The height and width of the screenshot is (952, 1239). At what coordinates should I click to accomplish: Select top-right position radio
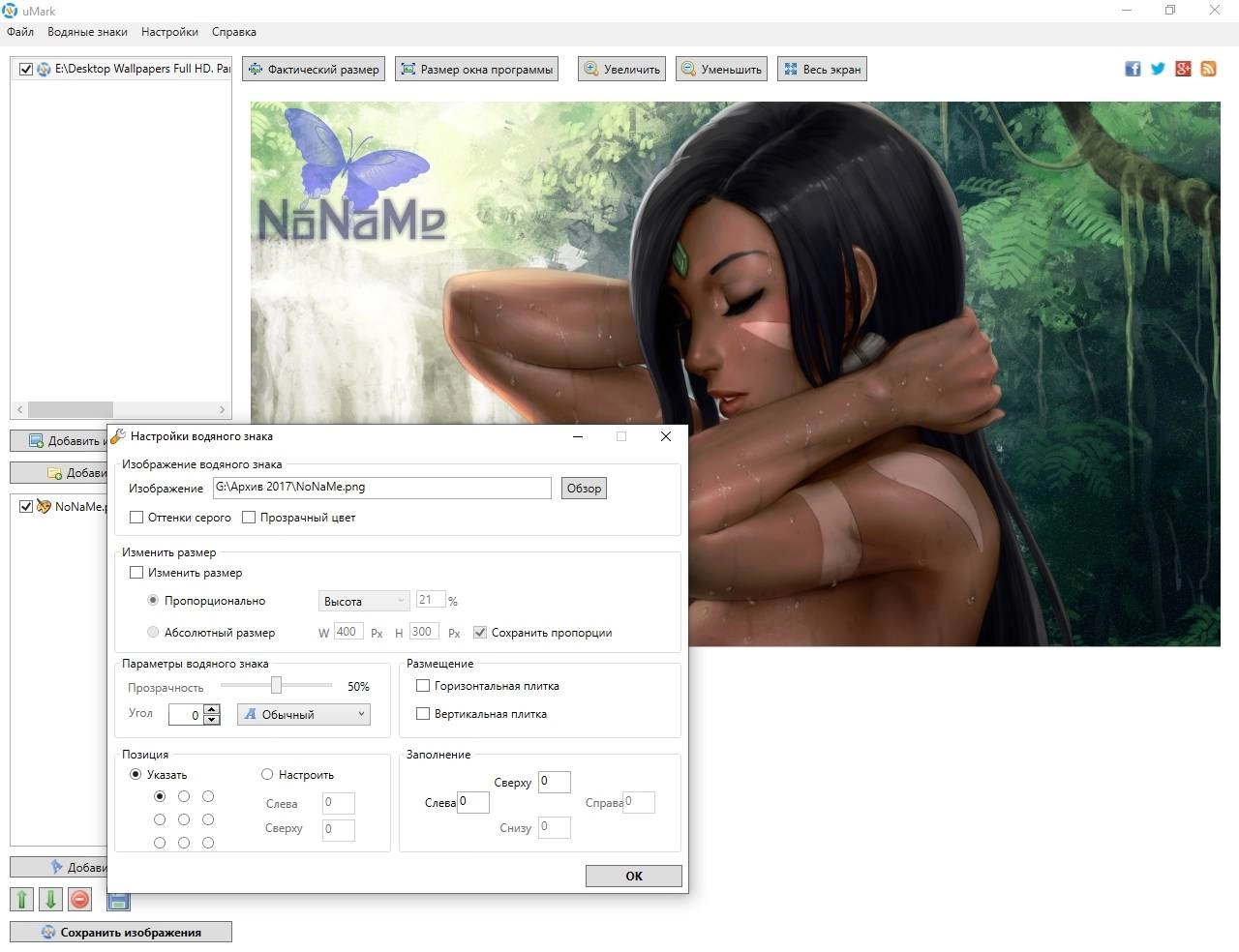coord(208,796)
